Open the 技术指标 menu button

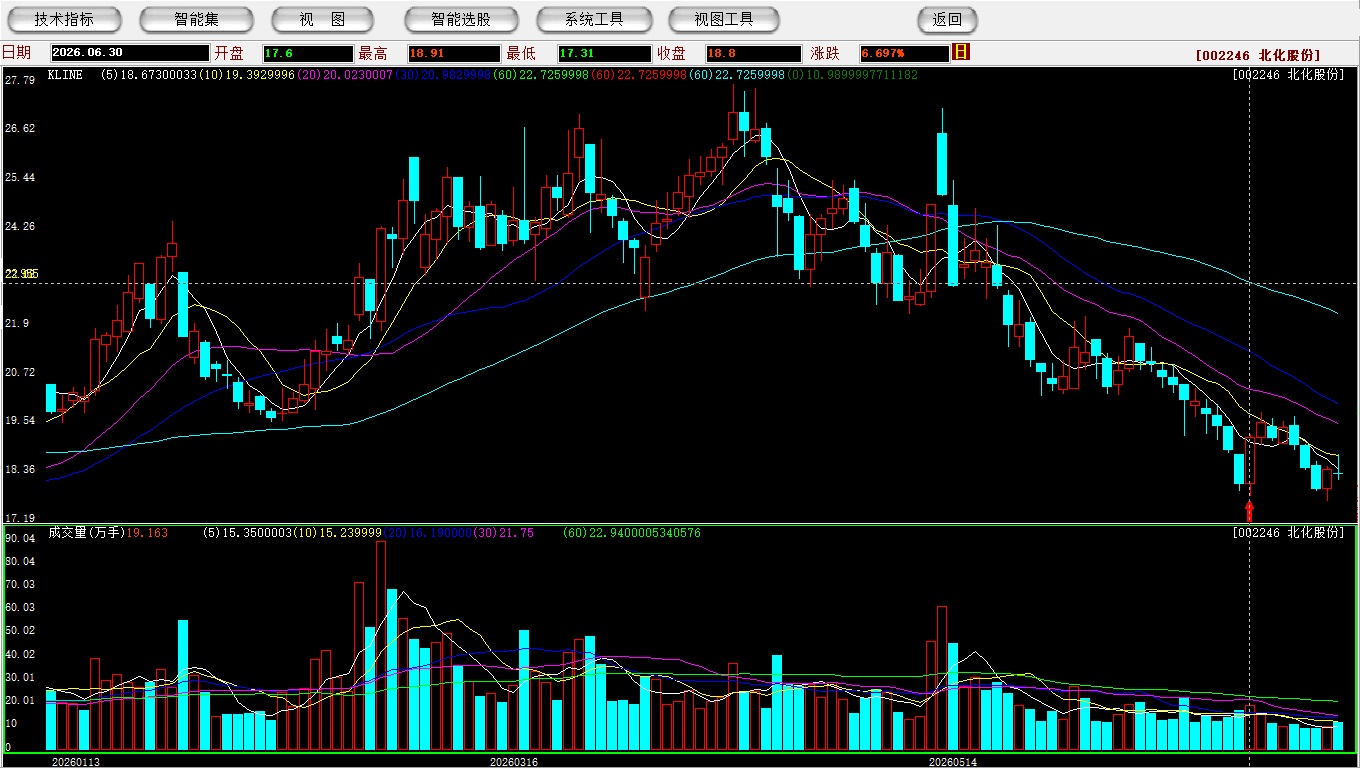pos(64,19)
